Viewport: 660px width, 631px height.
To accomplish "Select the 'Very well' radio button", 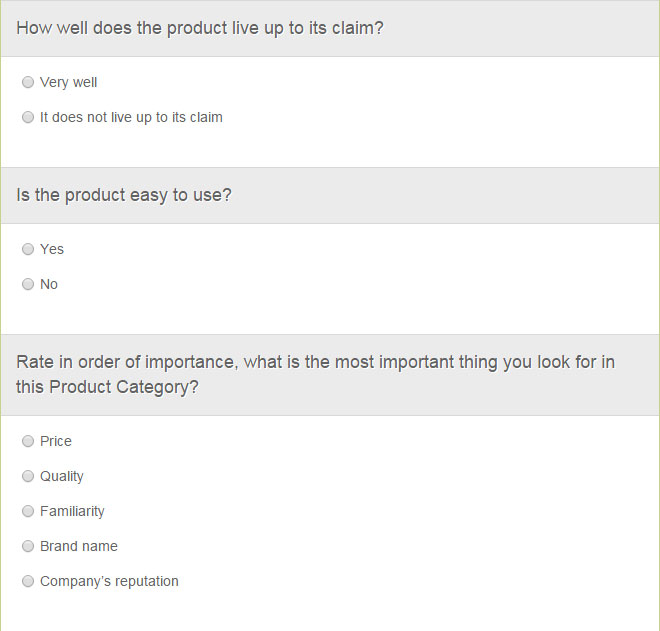I will pos(28,82).
